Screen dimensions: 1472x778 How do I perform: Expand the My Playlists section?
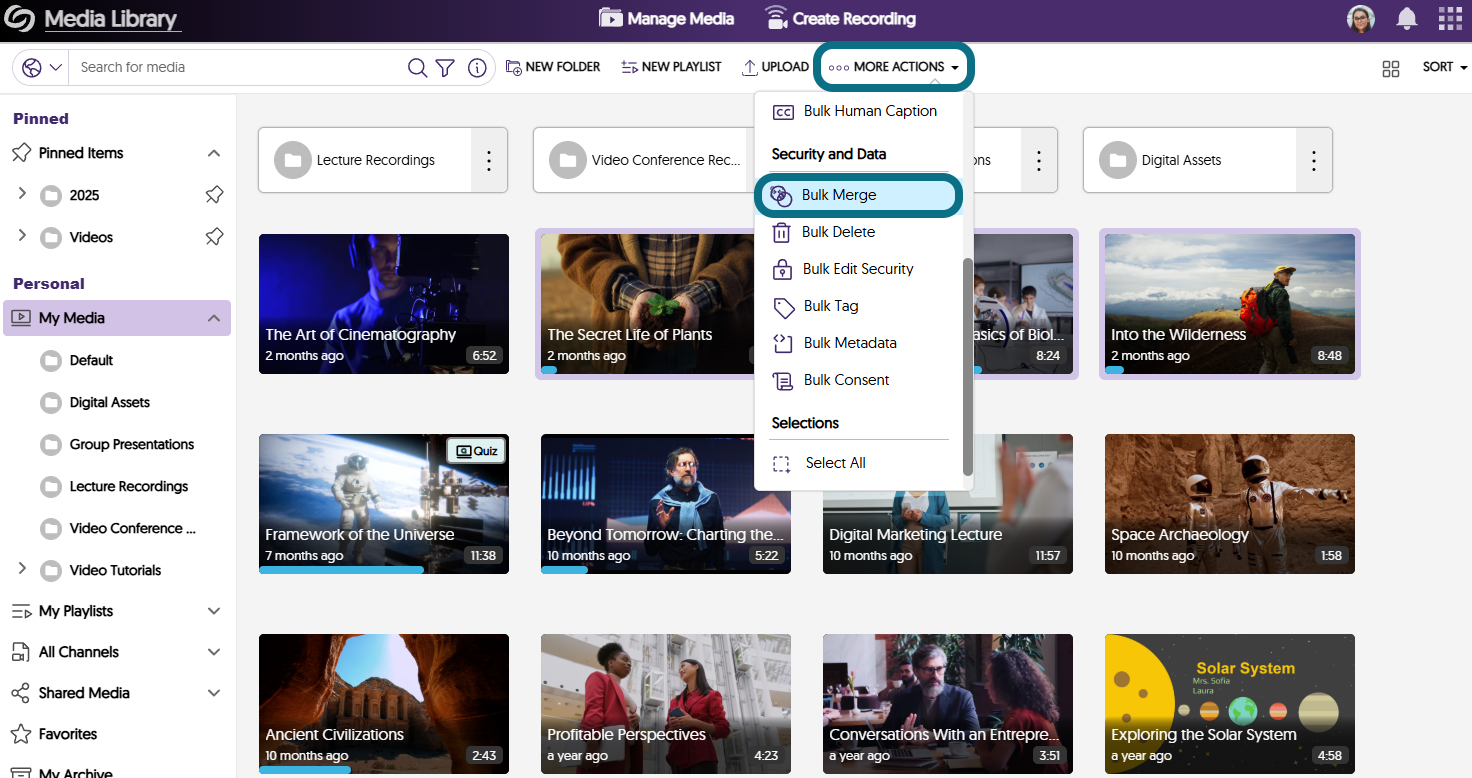click(213, 611)
